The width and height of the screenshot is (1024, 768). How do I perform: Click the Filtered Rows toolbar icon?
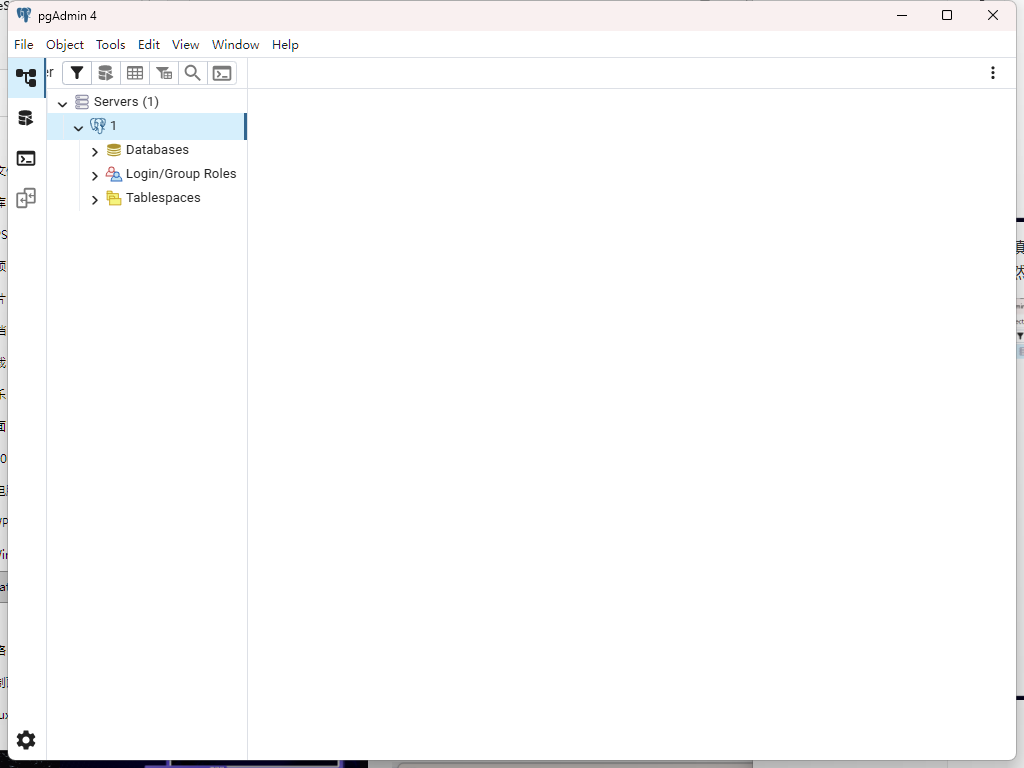[x=164, y=73]
